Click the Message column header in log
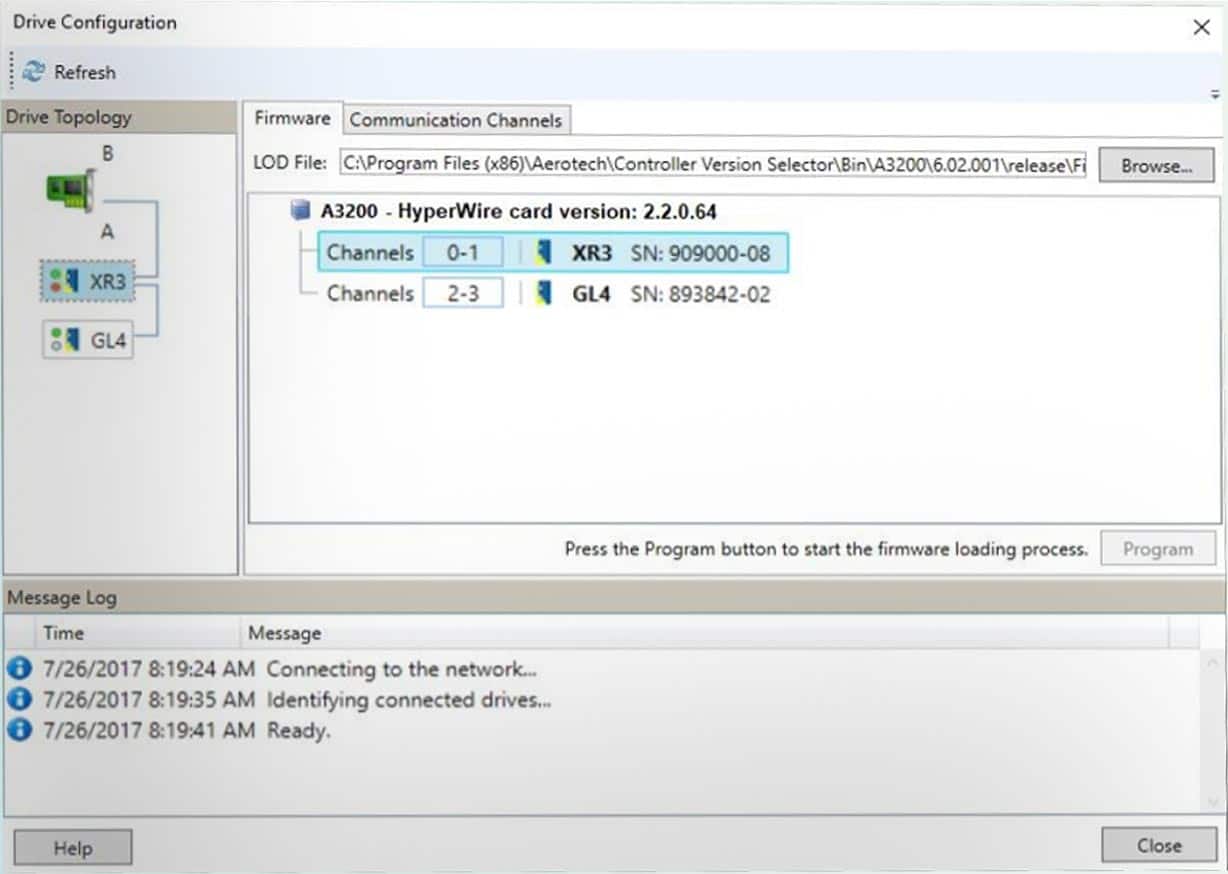 click(x=285, y=633)
